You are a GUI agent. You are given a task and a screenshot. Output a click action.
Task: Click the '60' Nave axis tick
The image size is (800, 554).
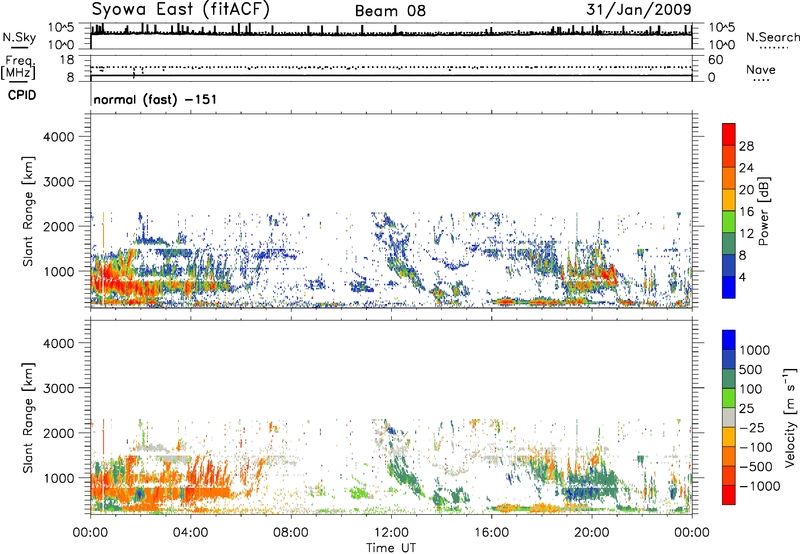[x=715, y=60]
